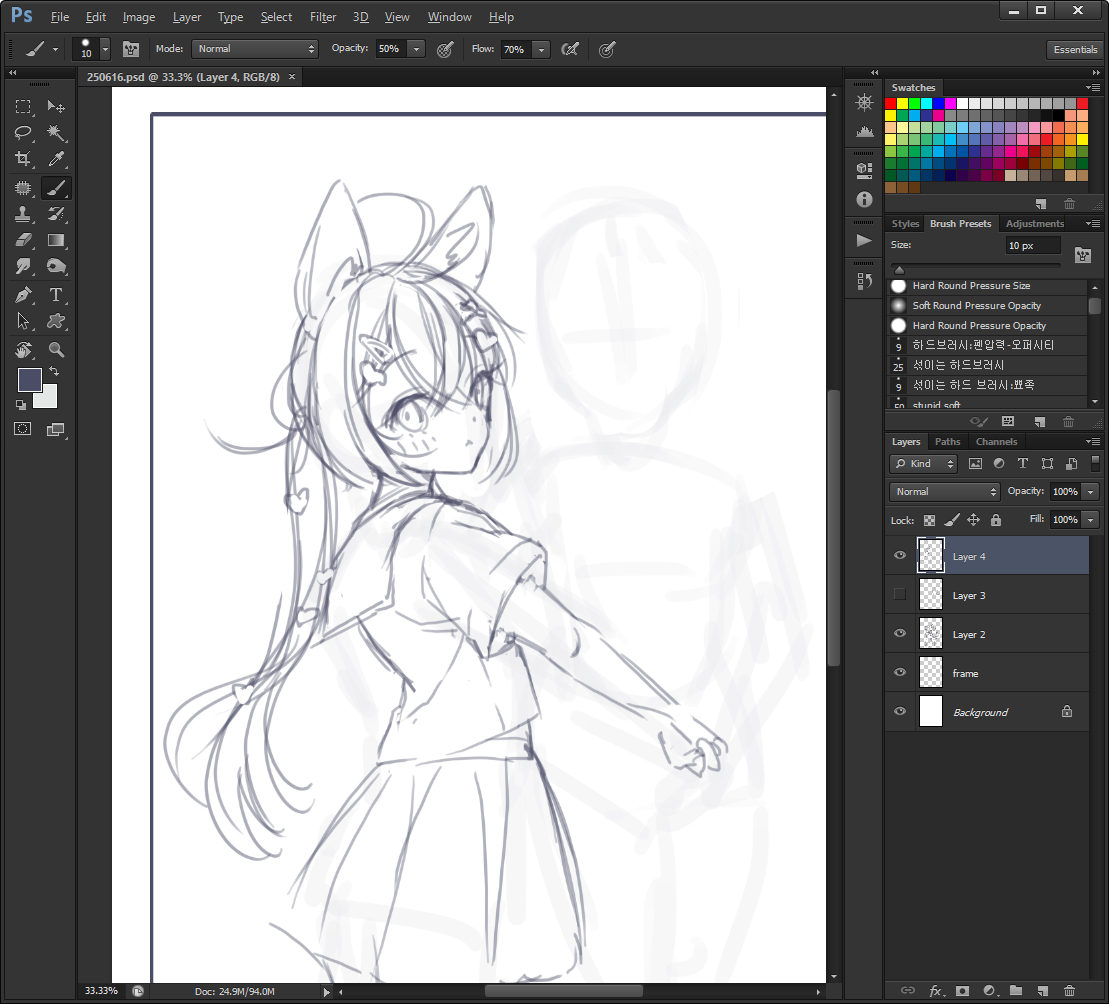Hide Layer 4 using its eye icon

[x=900, y=555]
